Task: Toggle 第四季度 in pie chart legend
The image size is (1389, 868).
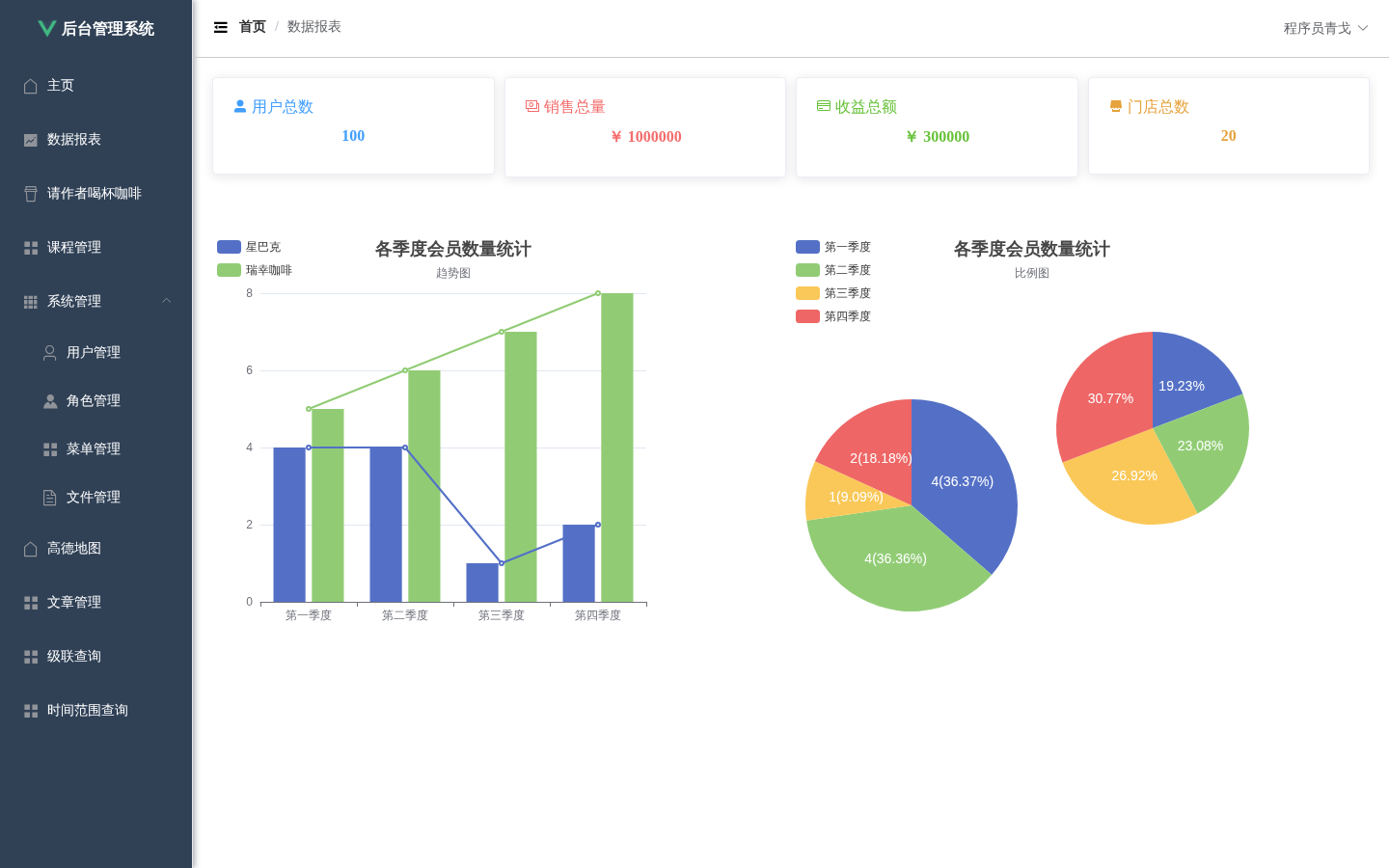Action: (x=833, y=316)
